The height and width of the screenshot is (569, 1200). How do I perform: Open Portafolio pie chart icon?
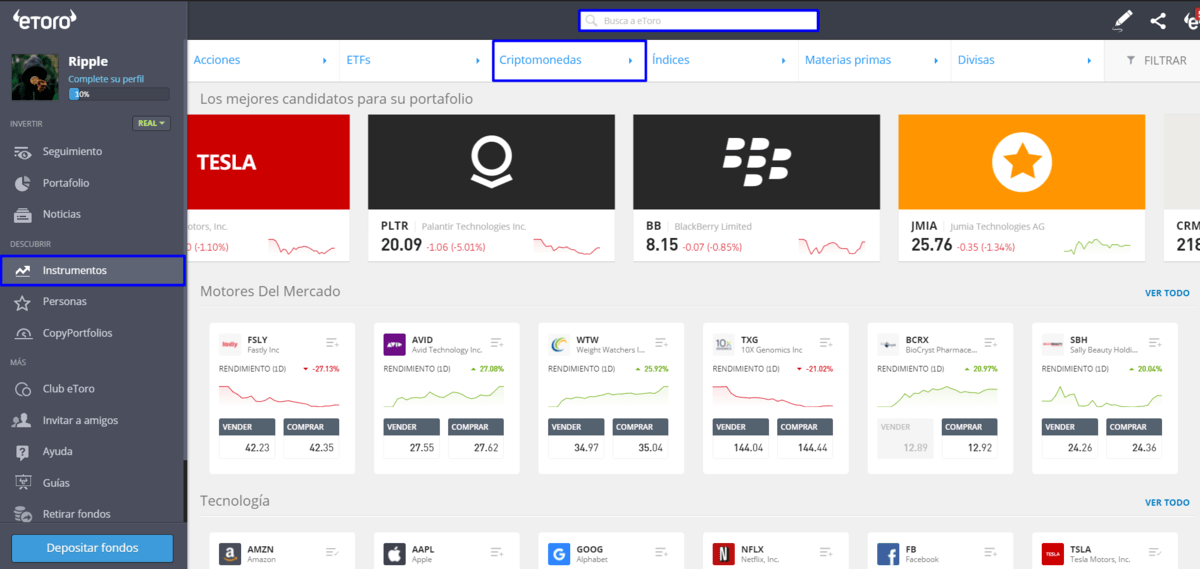(x=23, y=183)
